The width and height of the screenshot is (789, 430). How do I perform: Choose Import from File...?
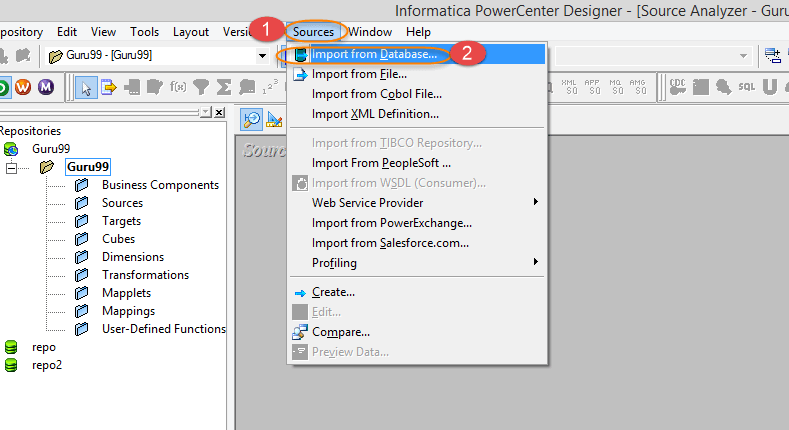click(418, 74)
